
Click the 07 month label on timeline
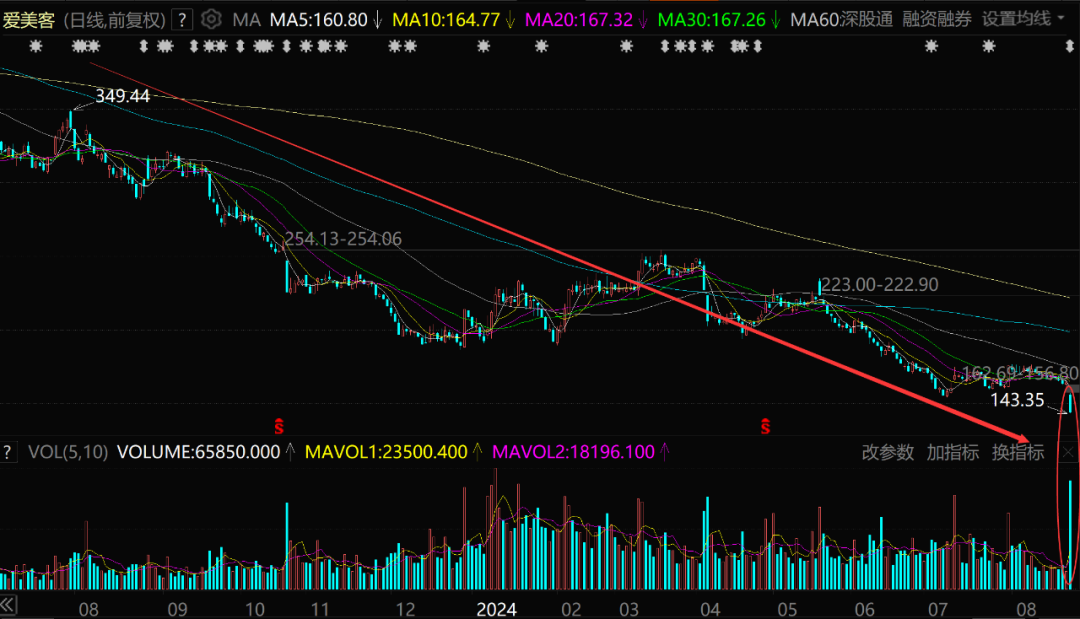point(937,609)
